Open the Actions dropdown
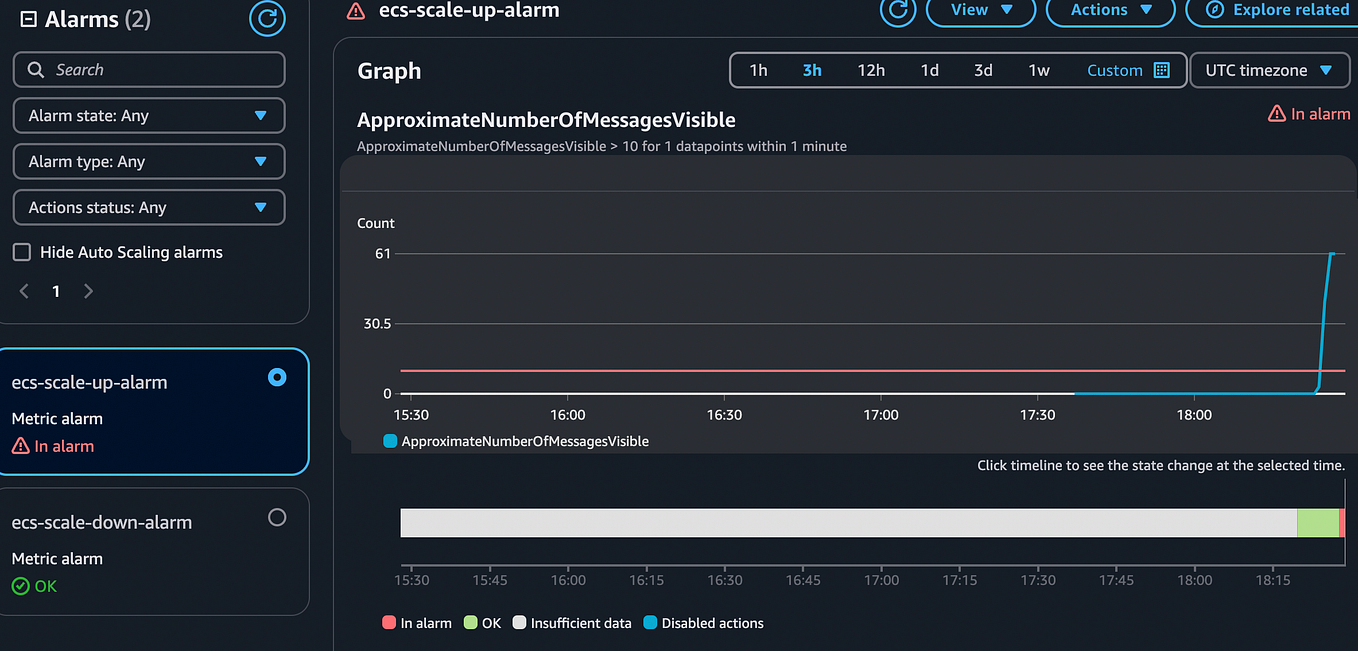This screenshot has width=1358, height=651. pos(1110,9)
